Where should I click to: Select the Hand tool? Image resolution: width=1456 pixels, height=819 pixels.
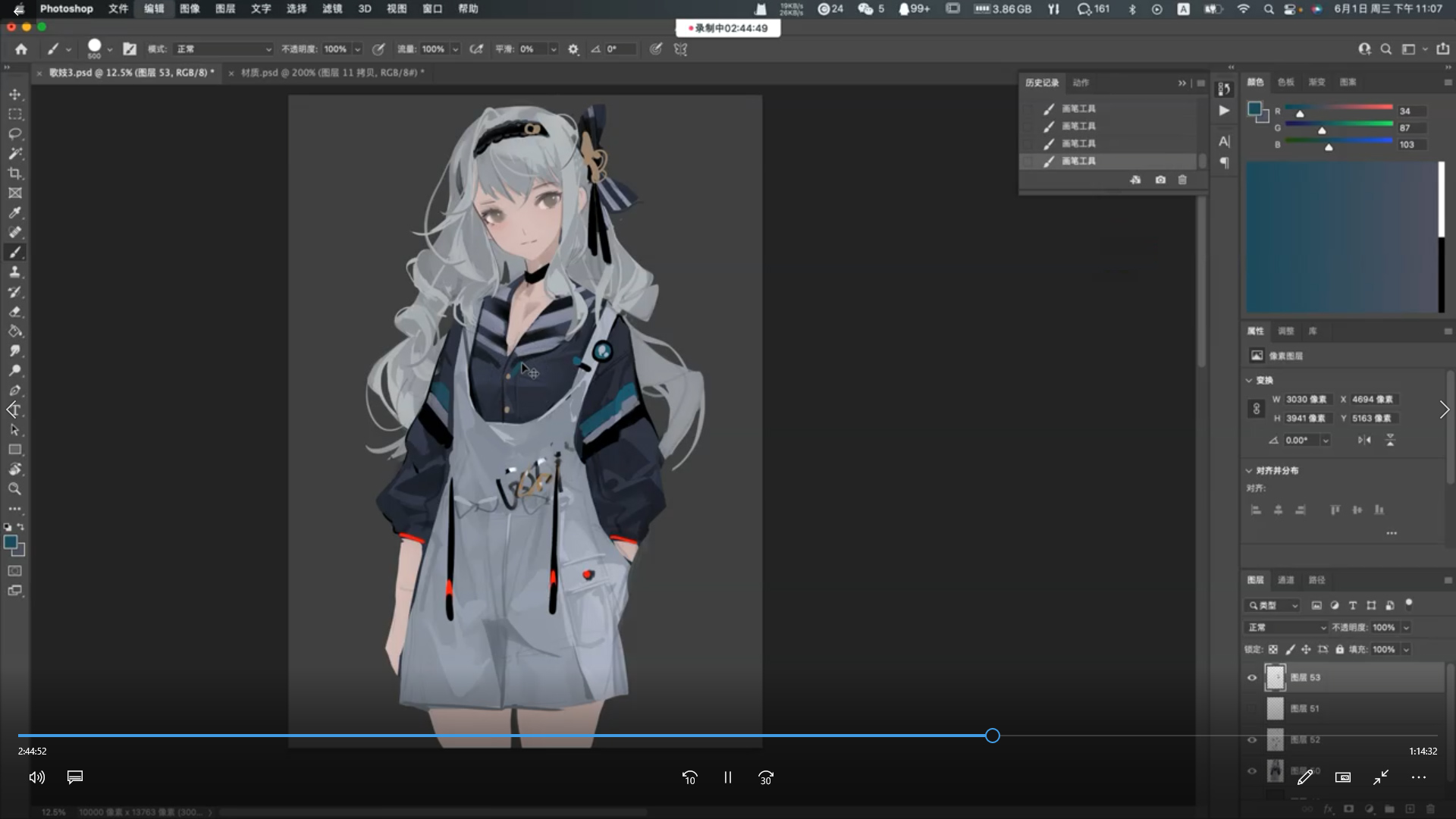(x=14, y=469)
